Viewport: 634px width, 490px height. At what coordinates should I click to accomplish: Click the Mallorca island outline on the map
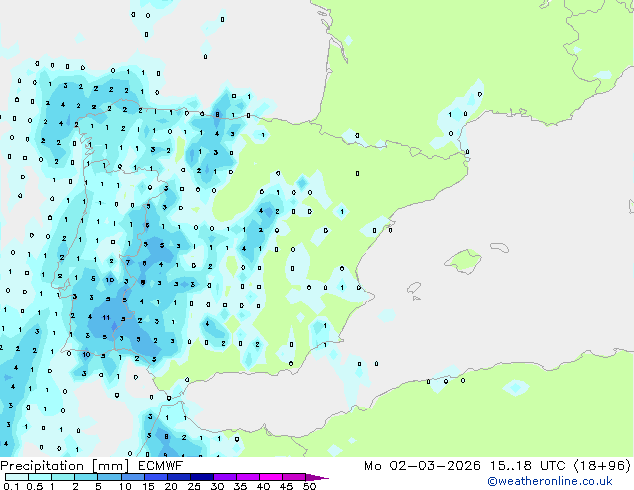(x=463, y=262)
